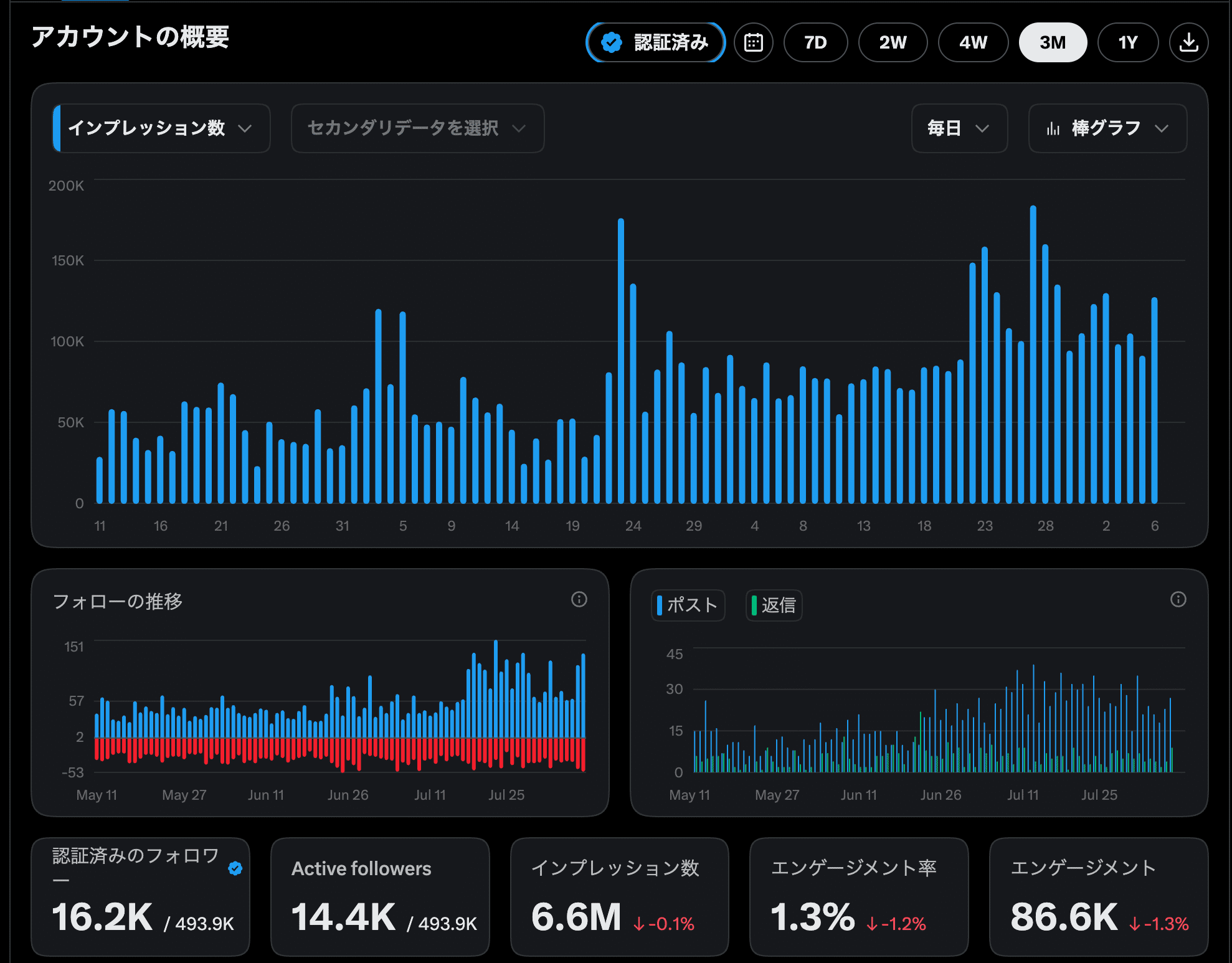Image resolution: width=1232 pixels, height=963 pixels.
Task: Expand the セカンダリデータを選択 dropdown
Action: [417, 128]
